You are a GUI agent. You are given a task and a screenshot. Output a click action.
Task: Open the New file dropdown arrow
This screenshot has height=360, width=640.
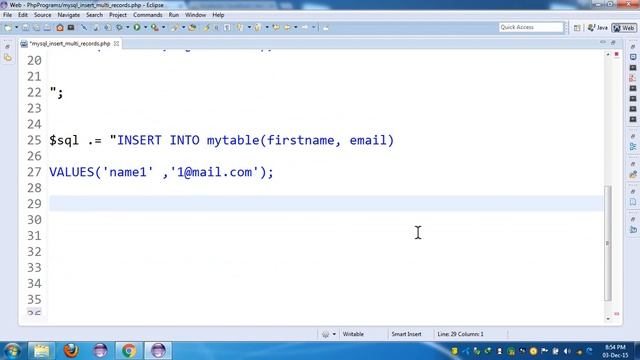16,27
